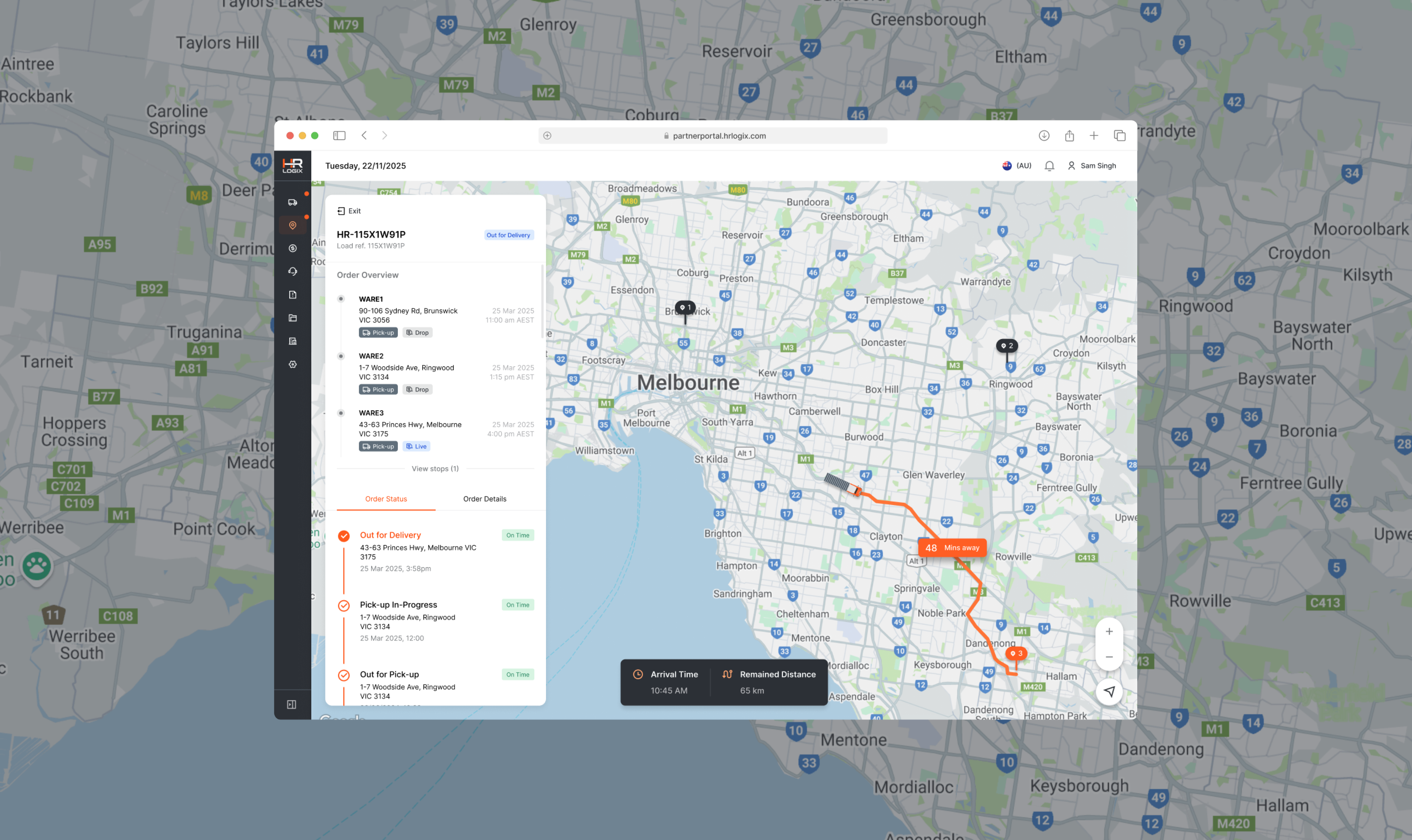
Task: Click the WARE1 Pick-up tag
Action: 378,333
